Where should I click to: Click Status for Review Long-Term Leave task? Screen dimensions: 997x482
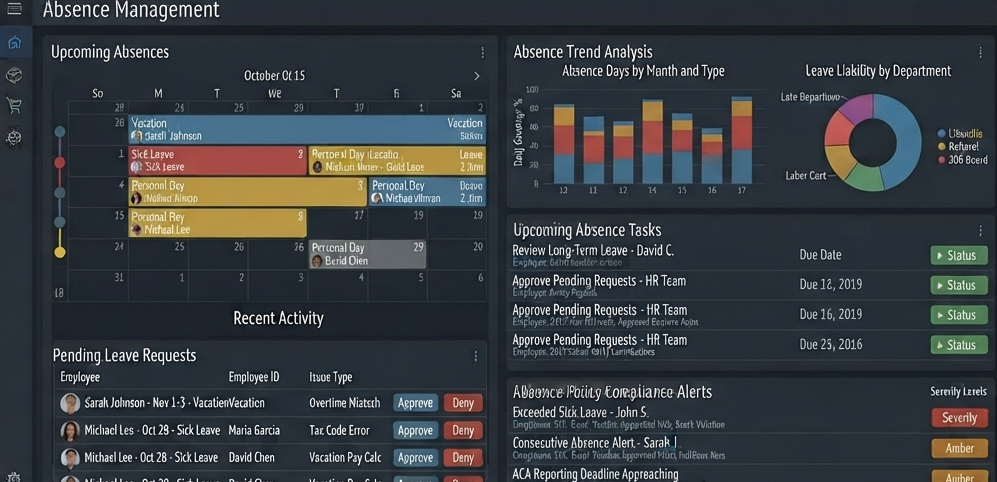coord(959,256)
